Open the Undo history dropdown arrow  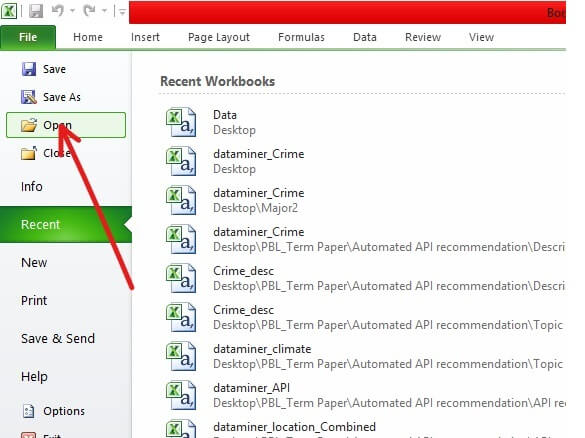tap(72, 11)
